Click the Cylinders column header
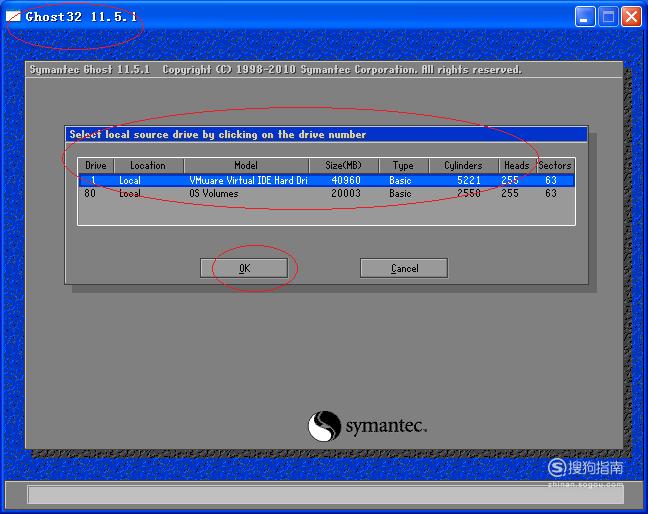This screenshot has height=514, width=648. coord(463,165)
